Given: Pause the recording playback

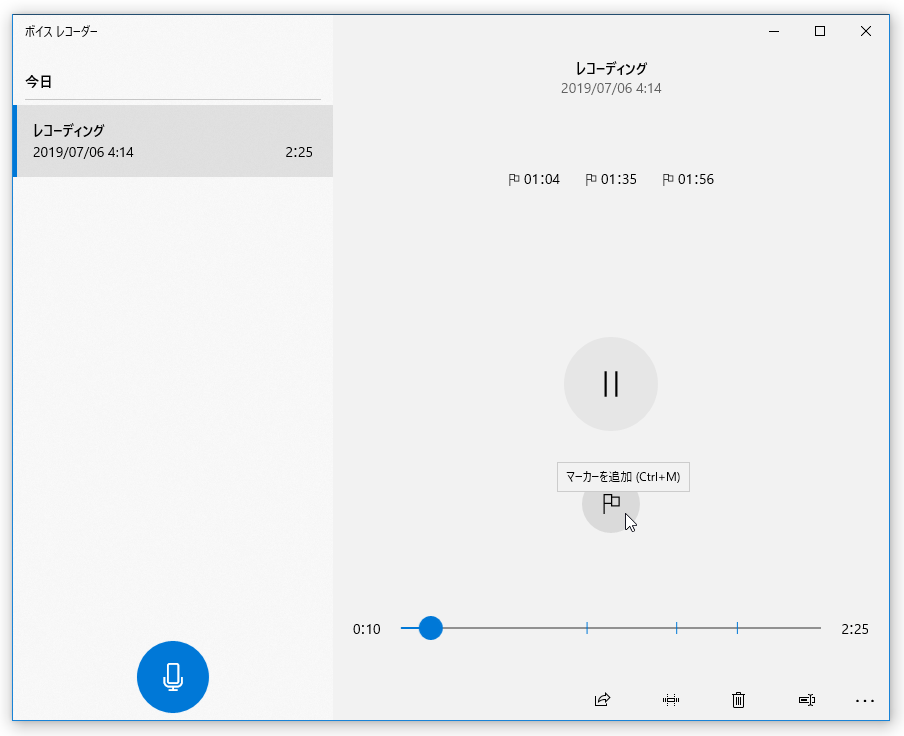Looking at the screenshot, I should tap(611, 384).
